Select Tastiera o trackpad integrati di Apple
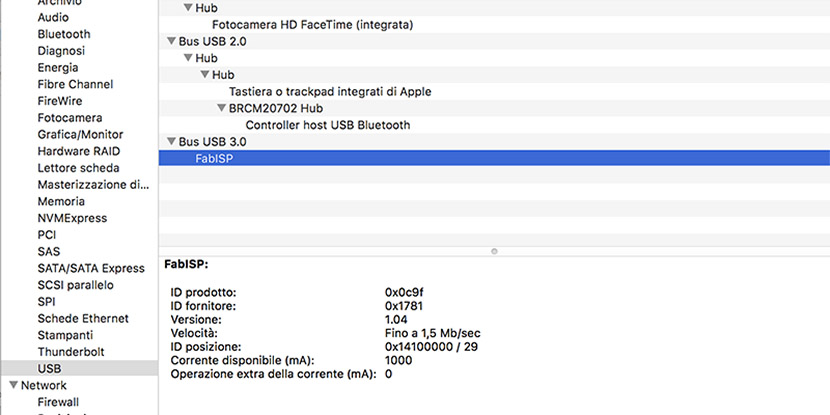830x415 pixels. point(330,92)
